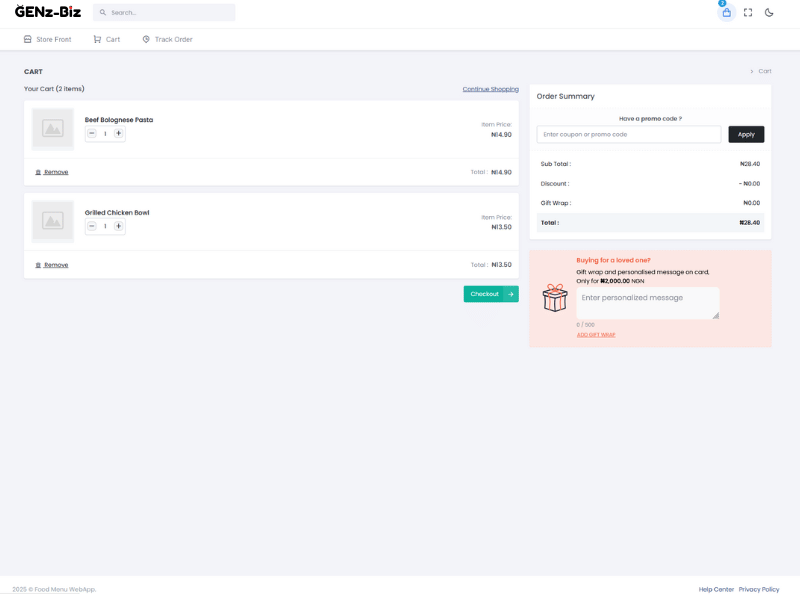Switch to dark mode moon icon
This screenshot has height=600, width=800.
tap(769, 13)
